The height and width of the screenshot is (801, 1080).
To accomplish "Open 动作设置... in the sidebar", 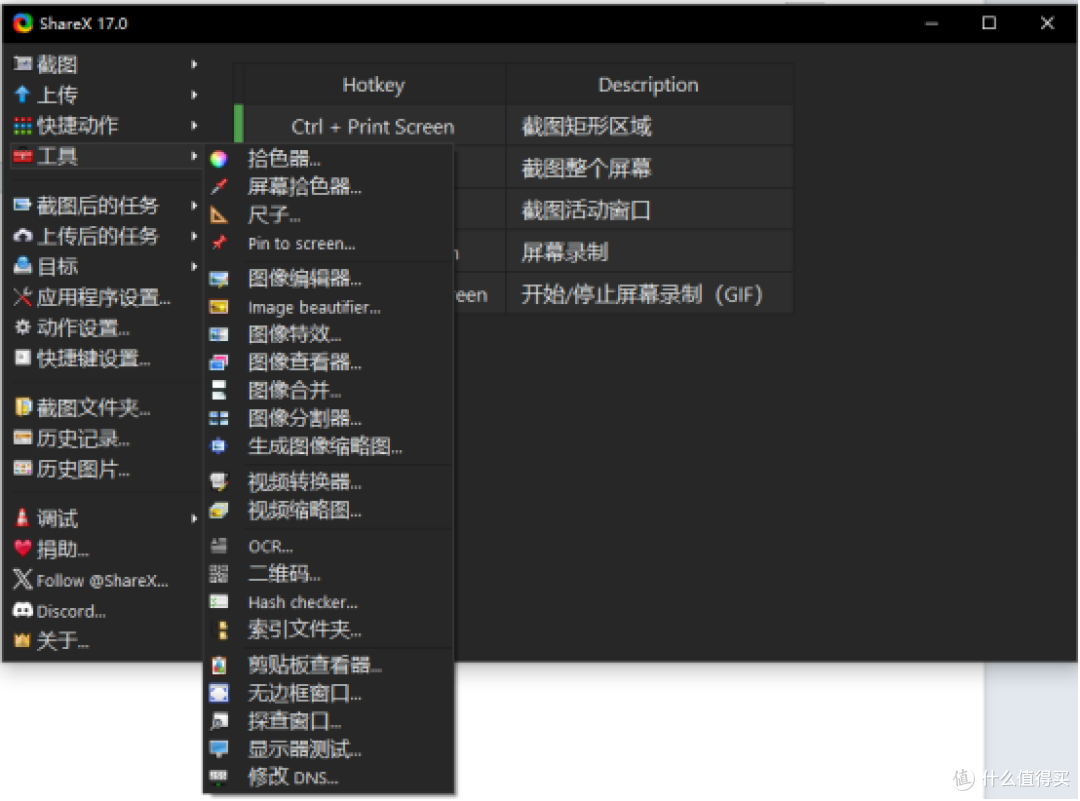I will point(105,328).
